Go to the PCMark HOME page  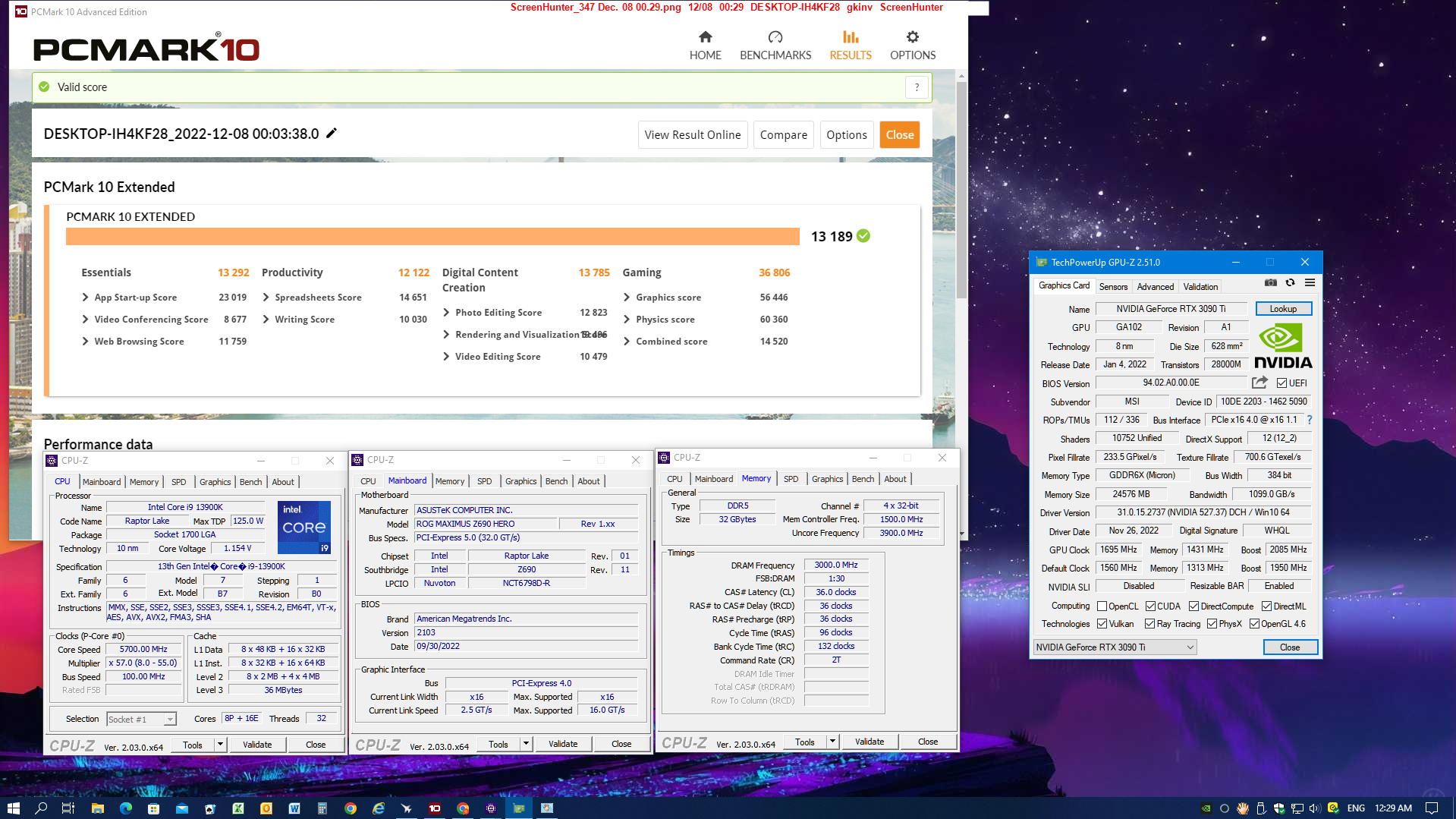click(705, 46)
